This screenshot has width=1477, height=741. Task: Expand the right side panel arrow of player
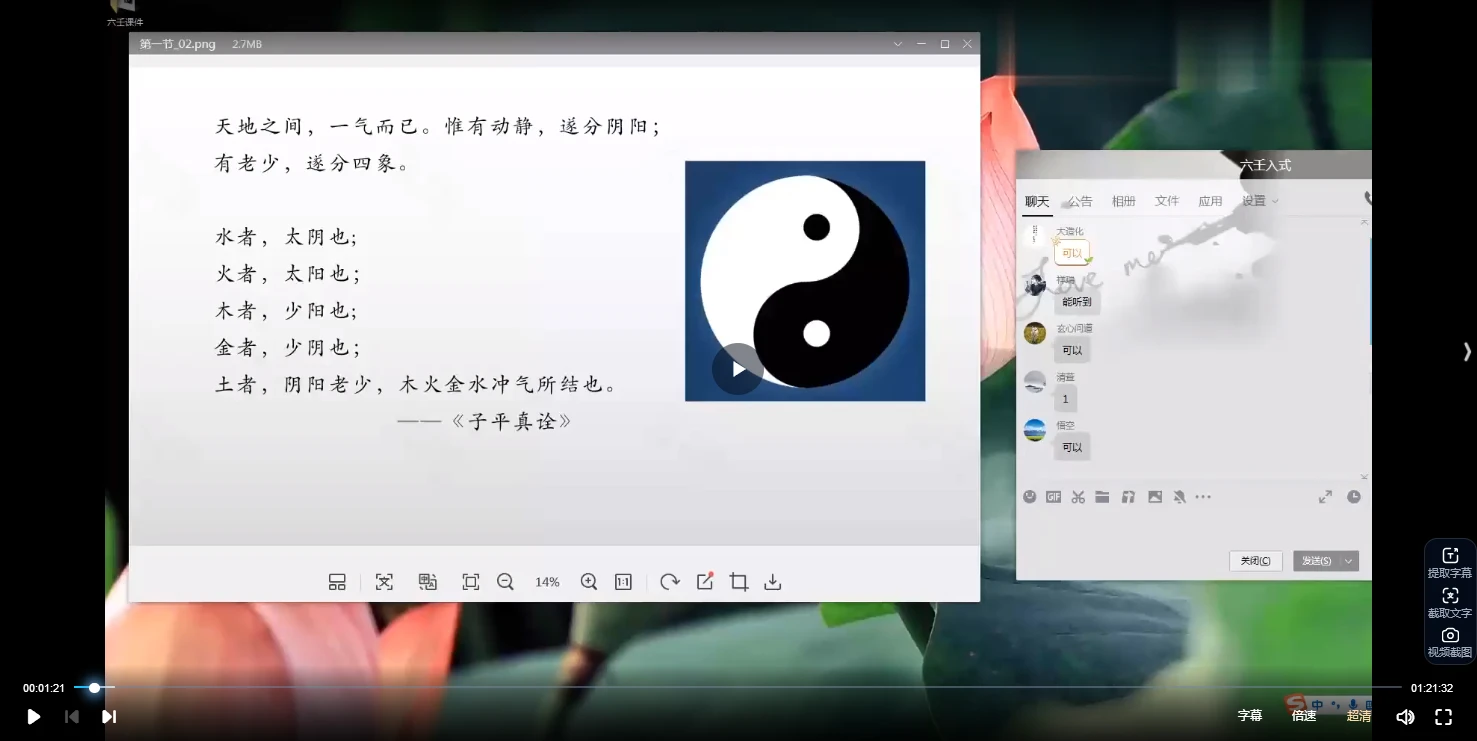[x=1467, y=351]
